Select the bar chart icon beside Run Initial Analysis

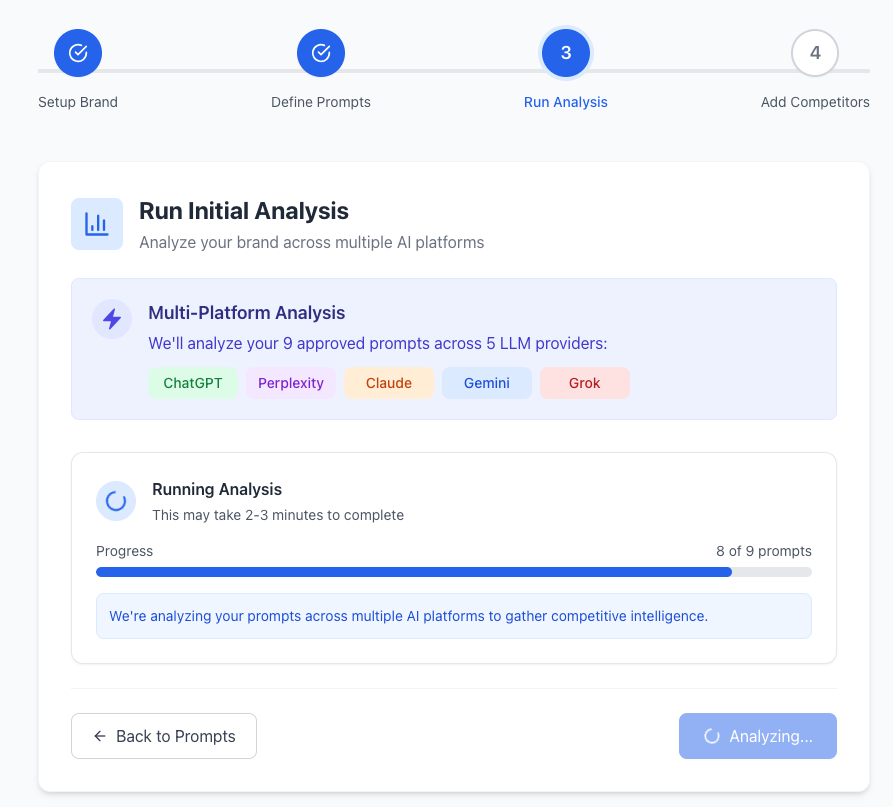pos(96,223)
